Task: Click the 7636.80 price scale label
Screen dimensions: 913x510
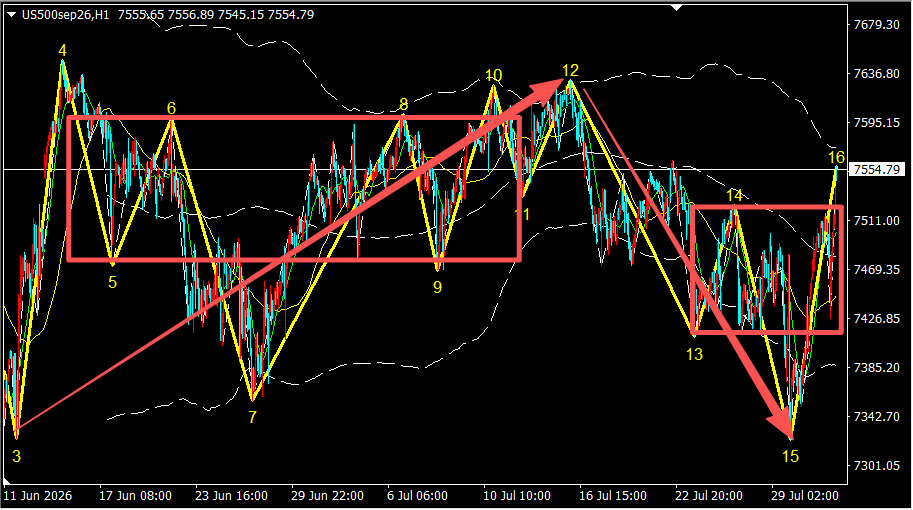Action: [876, 73]
